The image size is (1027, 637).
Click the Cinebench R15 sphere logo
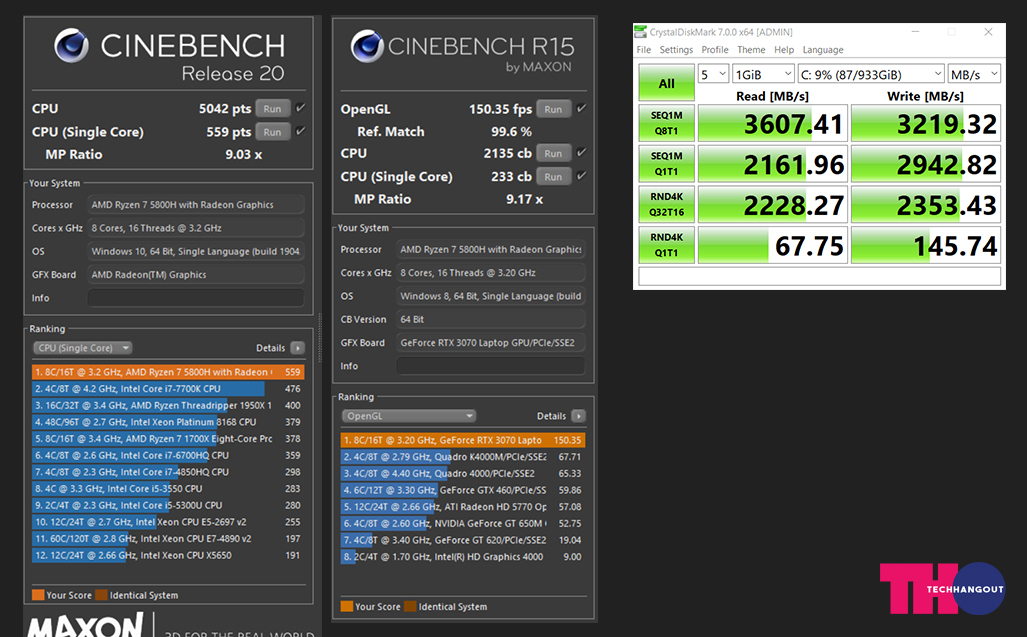click(367, 46)
